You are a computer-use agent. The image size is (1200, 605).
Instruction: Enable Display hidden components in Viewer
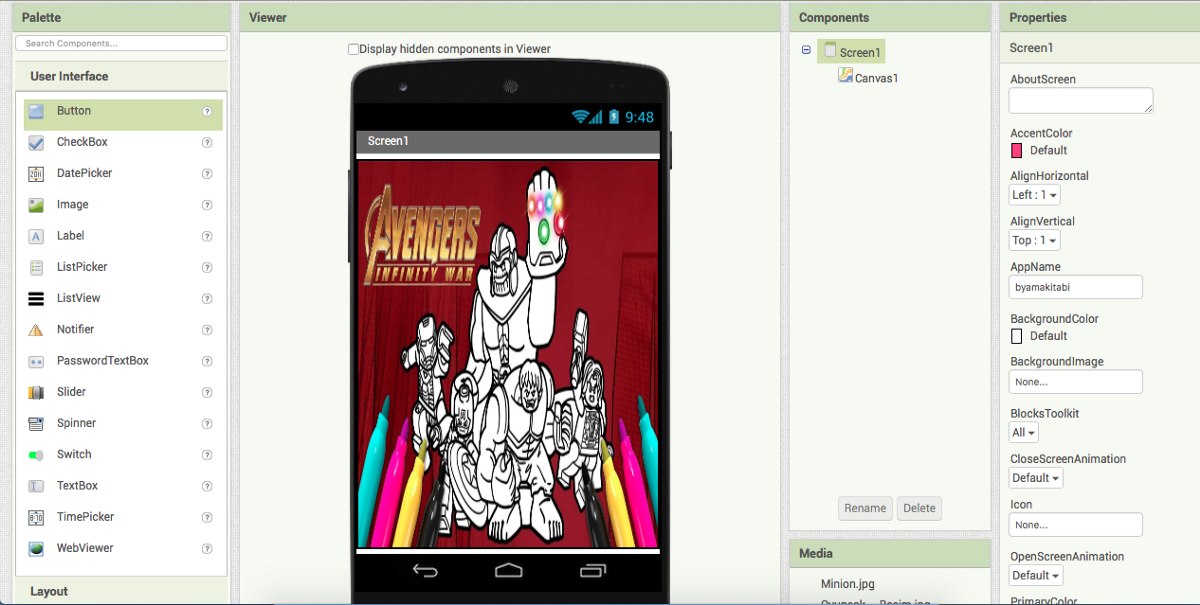pos(353,49)
